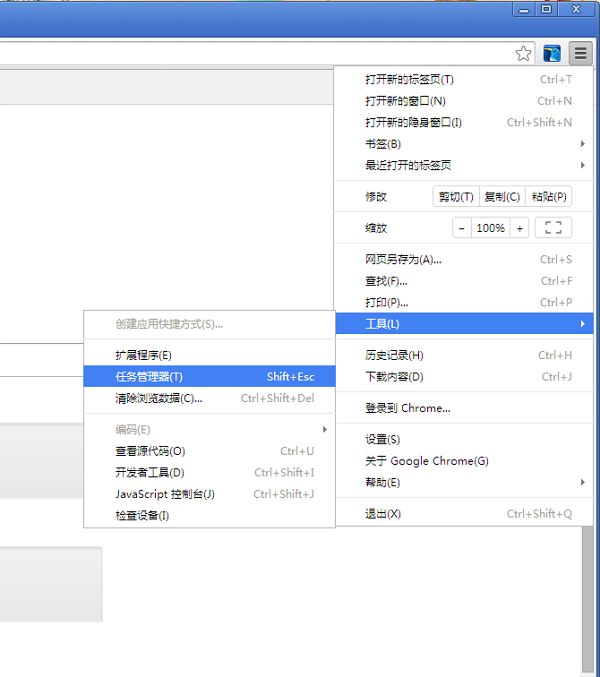Open 任务管理器(T)
The width and height of the screenshot is (600, 677).
pos(209,377)
